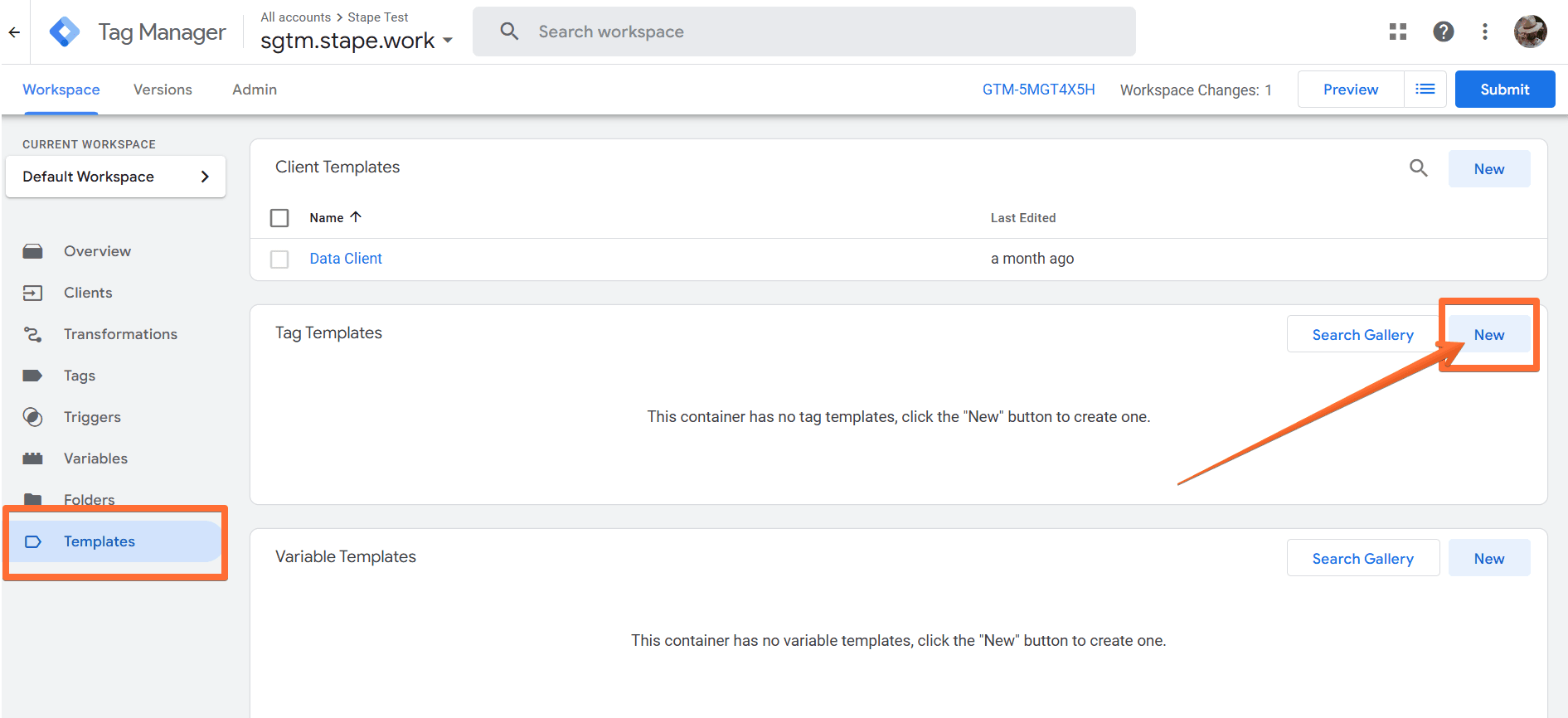
Task: Switch to the Admin tab
Action: 255,90
